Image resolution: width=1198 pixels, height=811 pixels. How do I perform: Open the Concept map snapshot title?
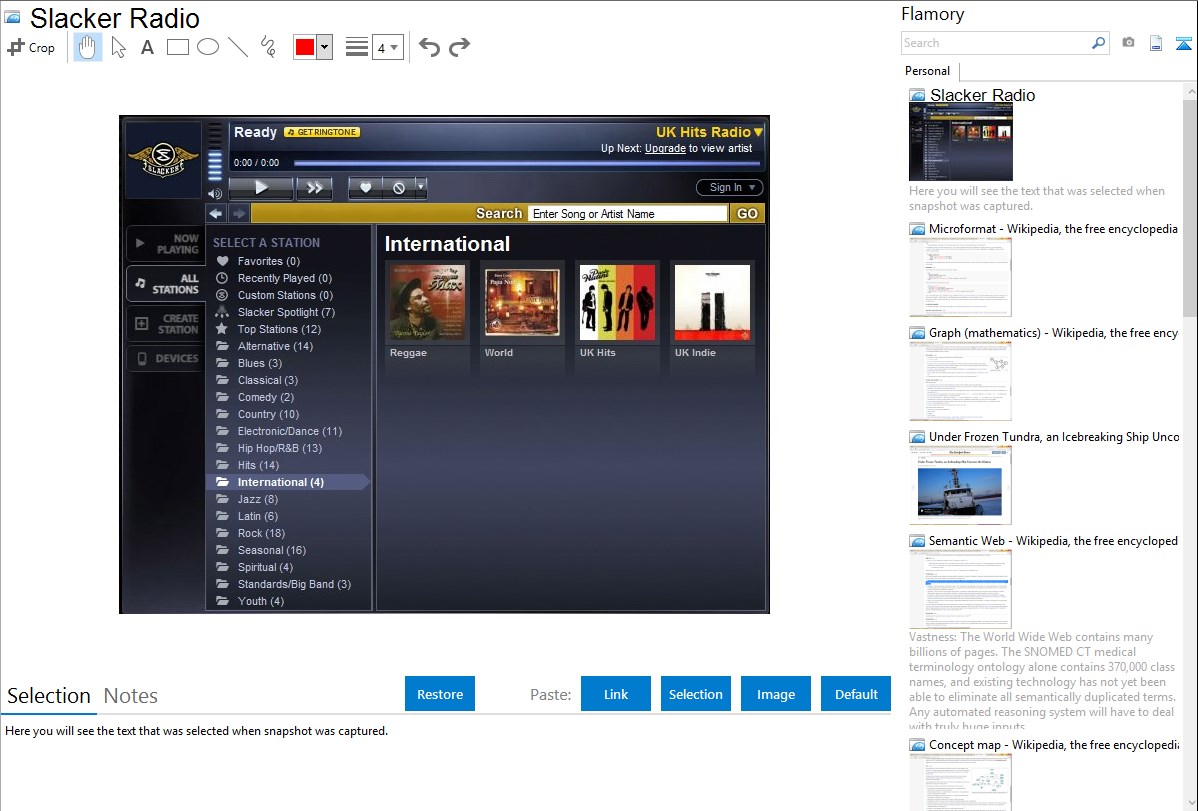[1053, 744]
